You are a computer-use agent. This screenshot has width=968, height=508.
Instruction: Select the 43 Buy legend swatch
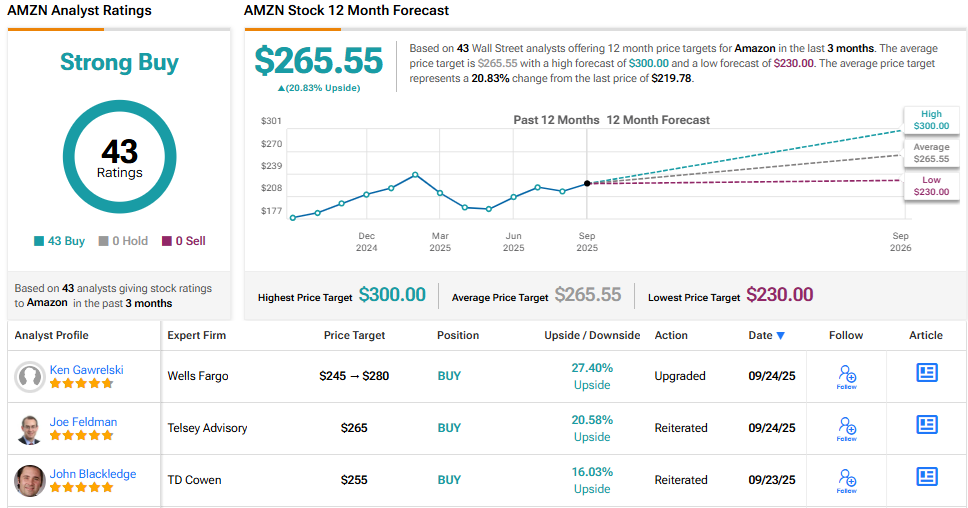tap(39, 241)
